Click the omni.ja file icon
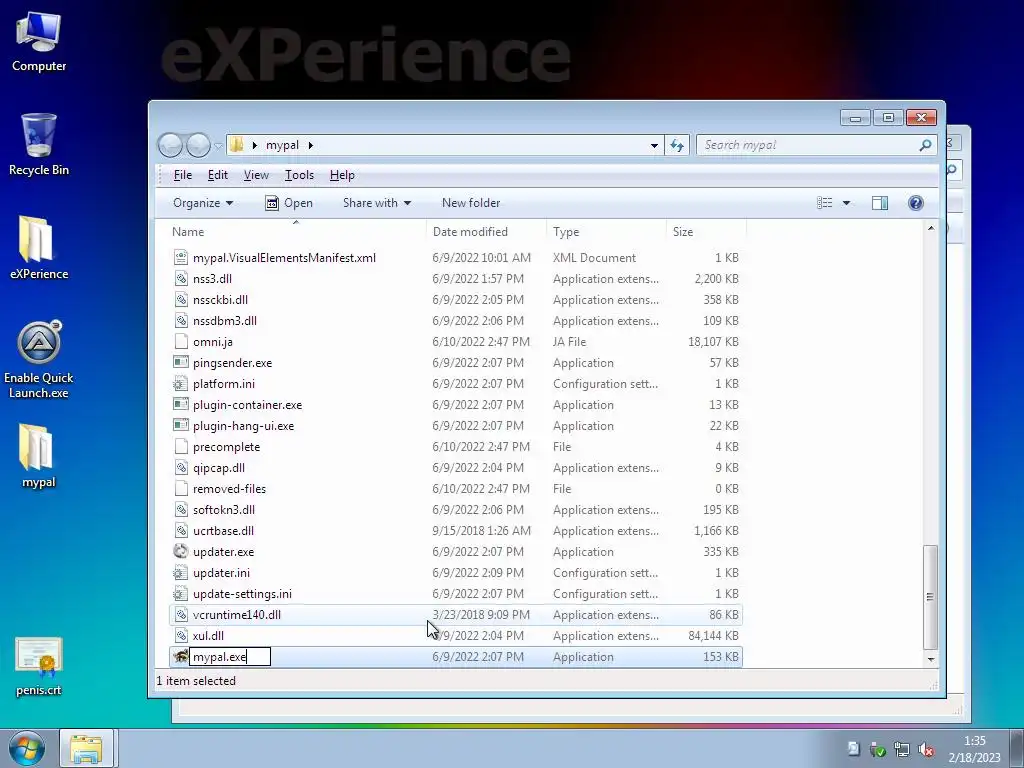This screenshot has height=768, width=1024. coord(181,342)
